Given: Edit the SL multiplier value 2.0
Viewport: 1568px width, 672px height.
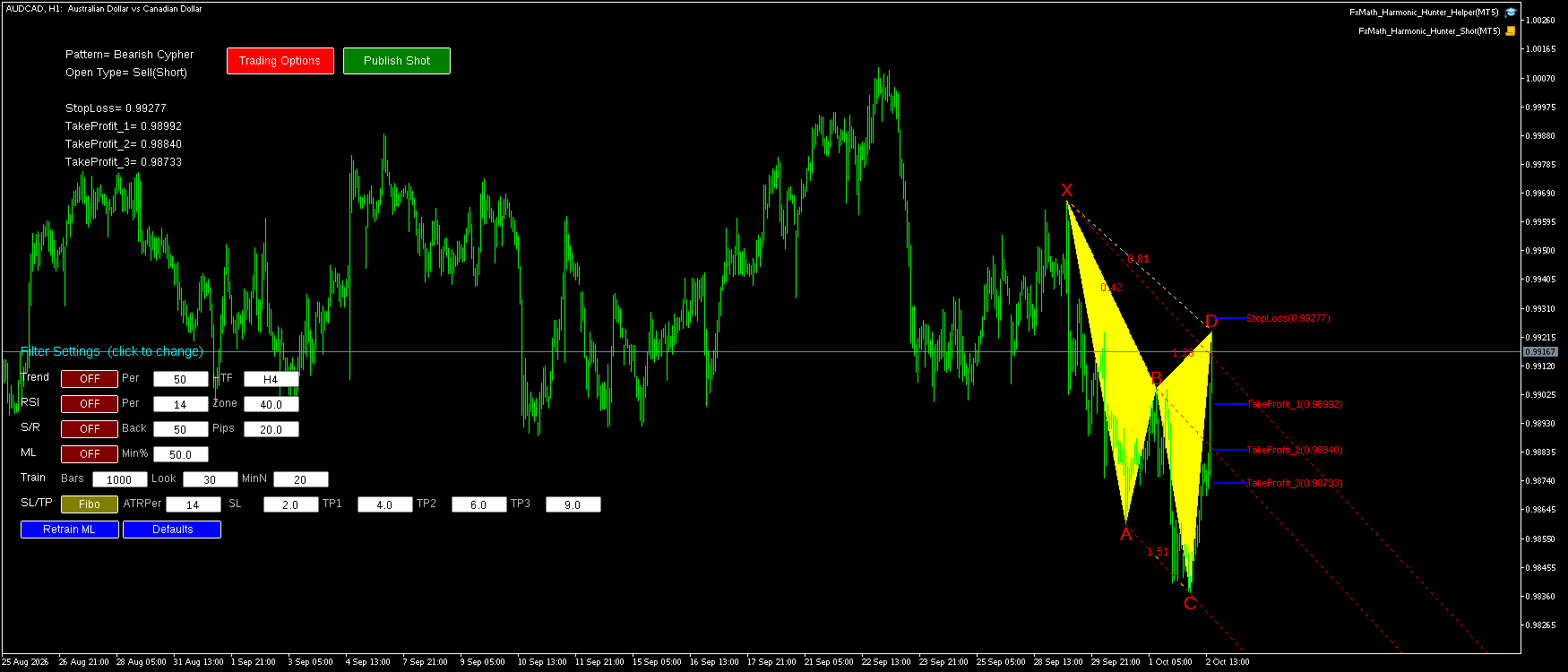Looking at the screenshot, I should coord(291,504).
